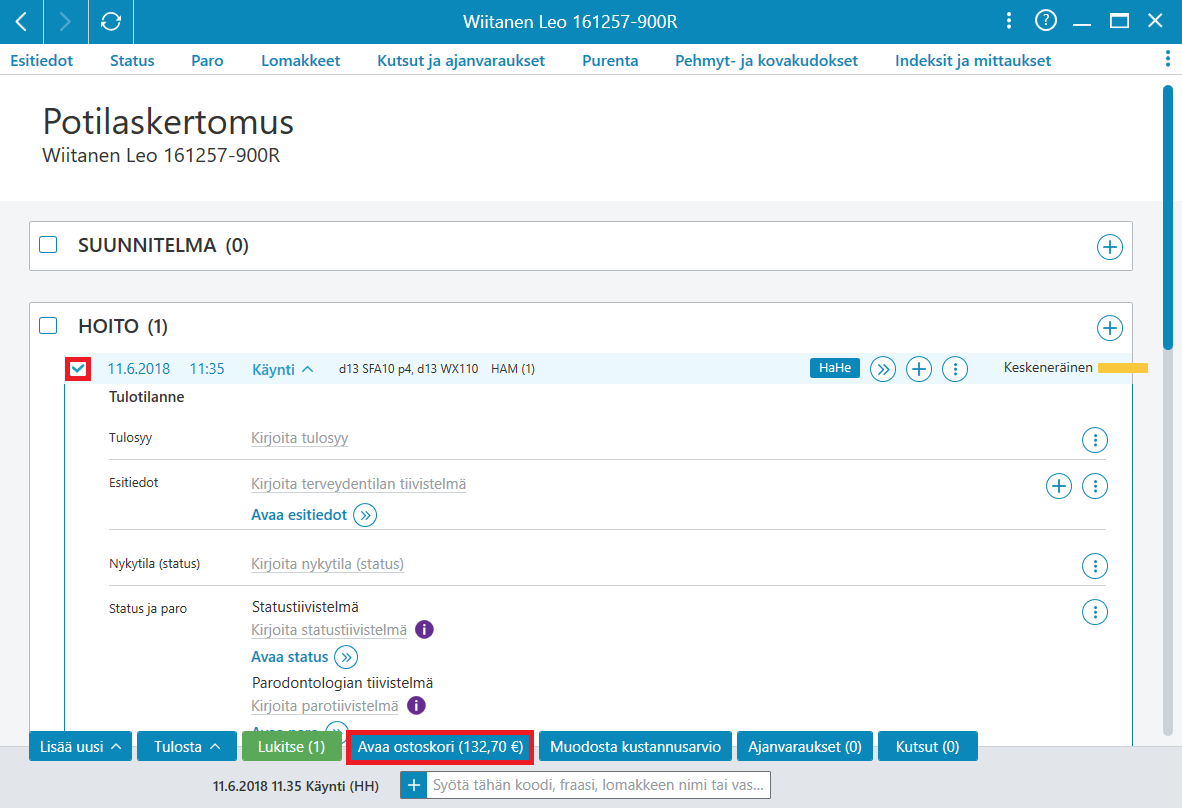Open the help question mark icon

(x=1046, y=21)
